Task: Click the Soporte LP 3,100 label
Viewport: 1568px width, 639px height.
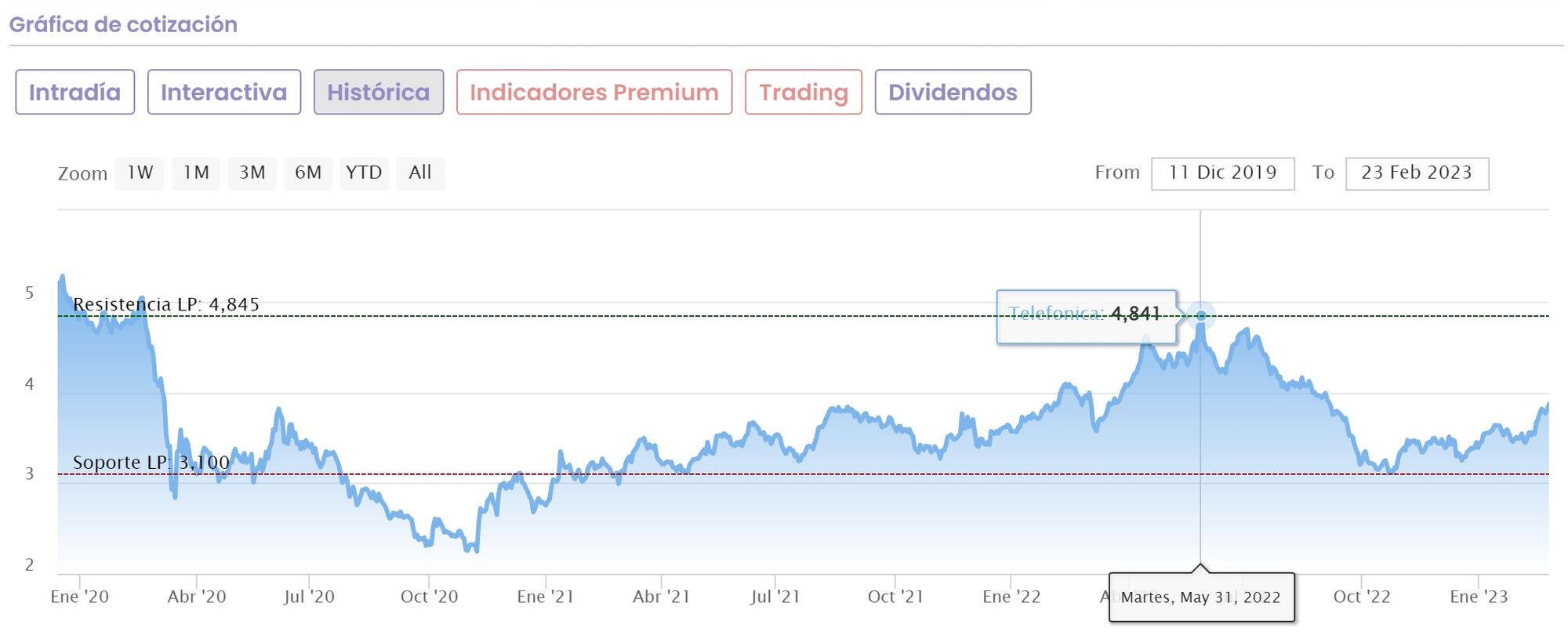Action: 151,463
